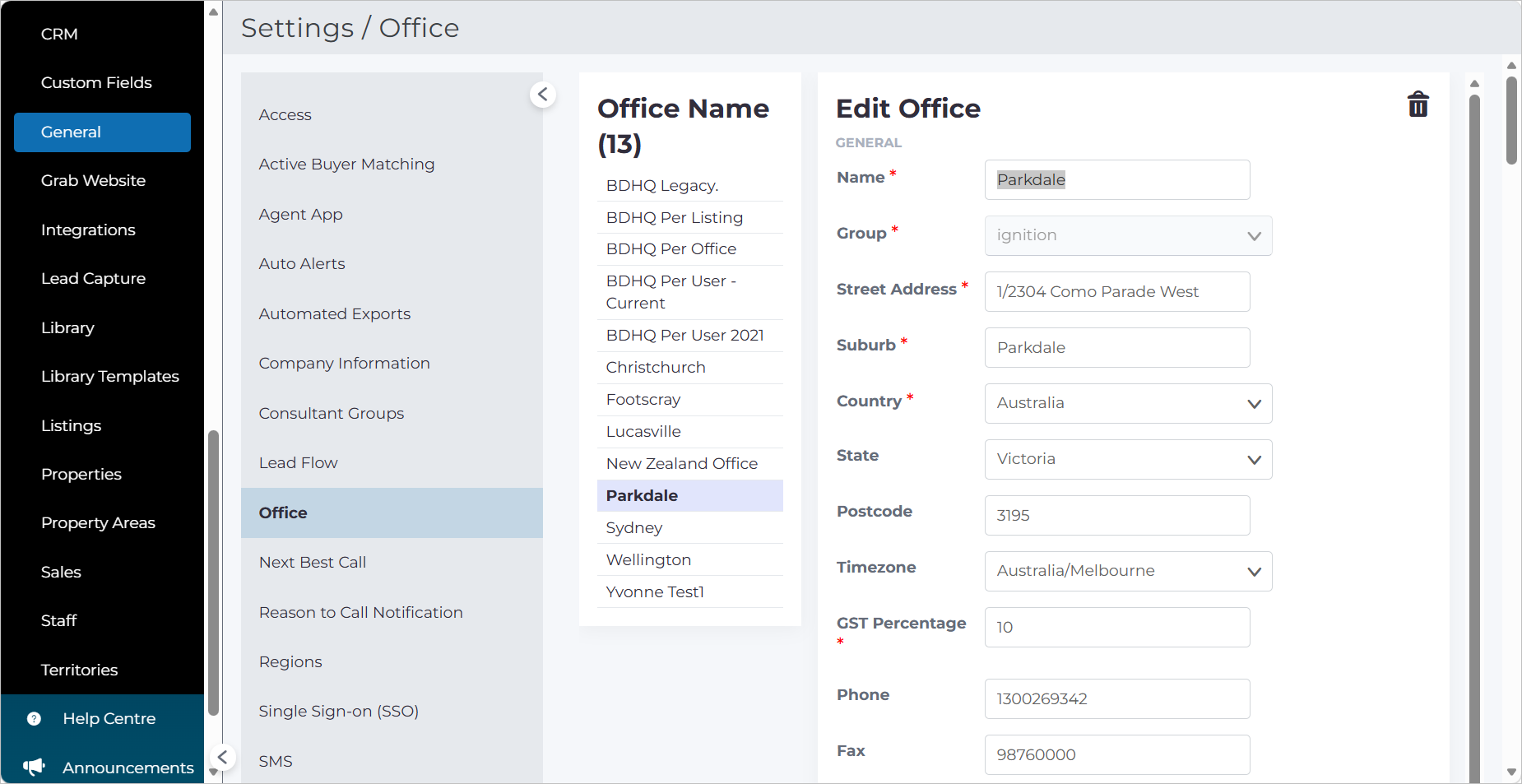Select the New Zealand Office entry
The width and height of the screenshot is (1522, 784).
(689, 463)
